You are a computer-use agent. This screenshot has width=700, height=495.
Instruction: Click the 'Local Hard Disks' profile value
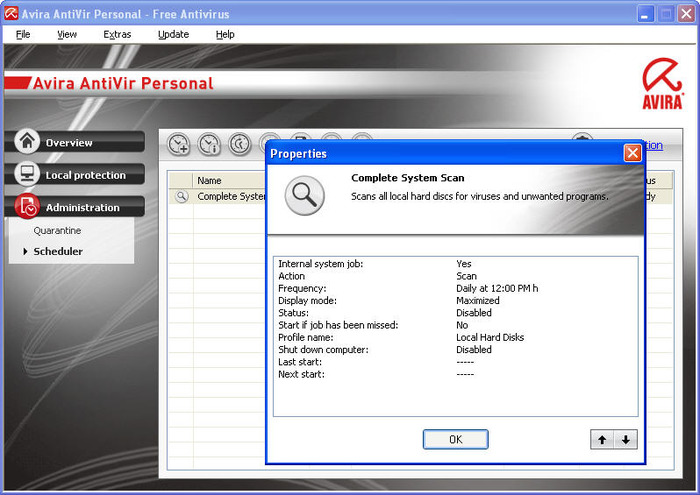point(490,337)
